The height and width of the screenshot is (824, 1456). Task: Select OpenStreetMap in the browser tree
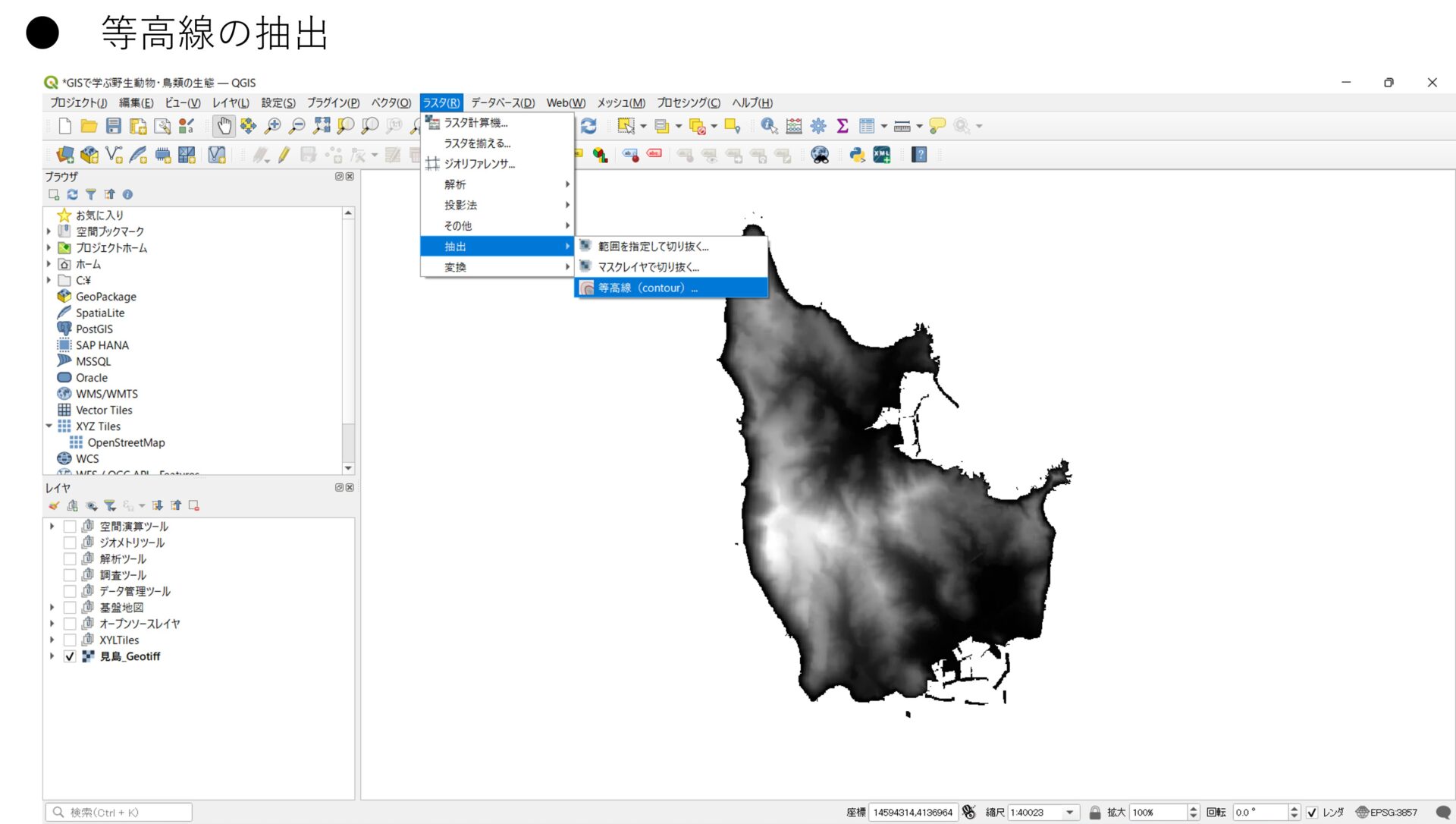tap(126, 443)
